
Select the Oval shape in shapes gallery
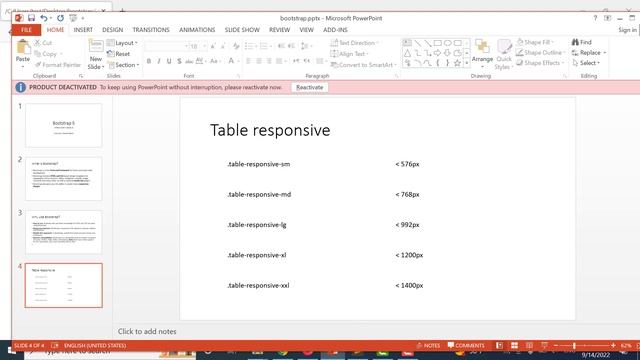coord(448,43)
